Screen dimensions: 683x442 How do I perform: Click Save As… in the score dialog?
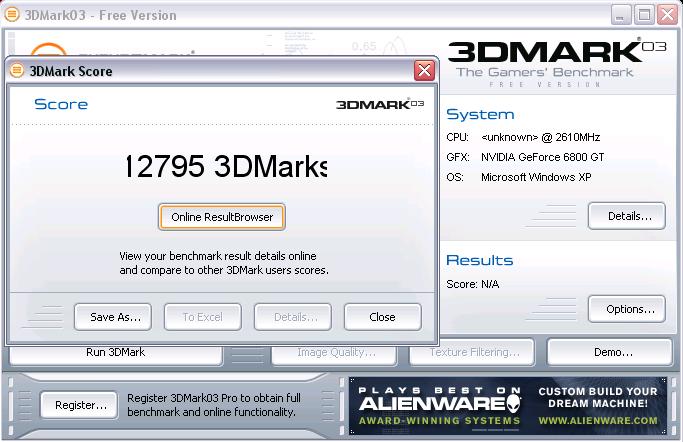coord(113,317)
